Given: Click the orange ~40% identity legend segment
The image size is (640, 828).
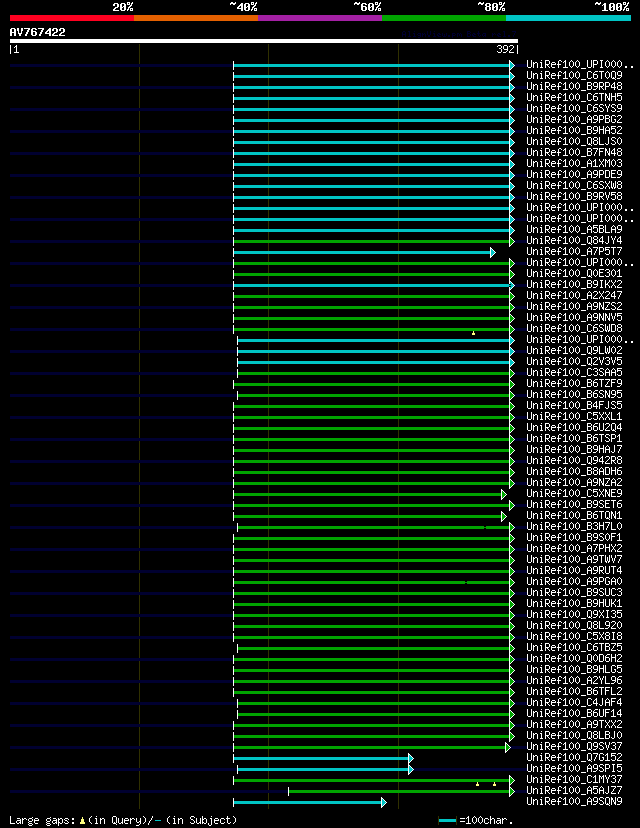Looking at the screenshot, I should pyautogui.click(x=196, y=18).
